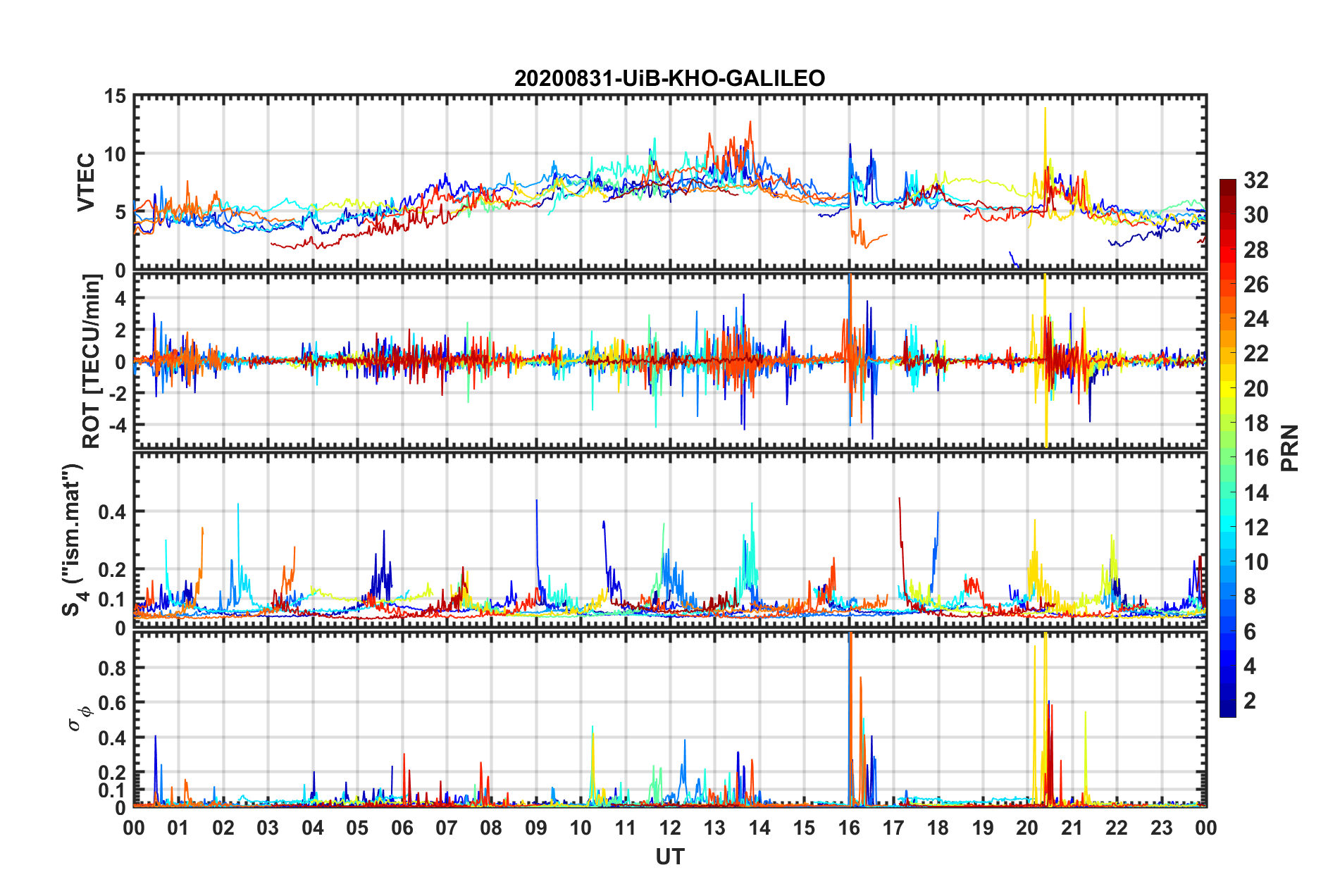Image resolution: width=1340 pixels, height=896 pixels.
Task: Click colorbar tick label 6
Action: [x=1250, y=632]
